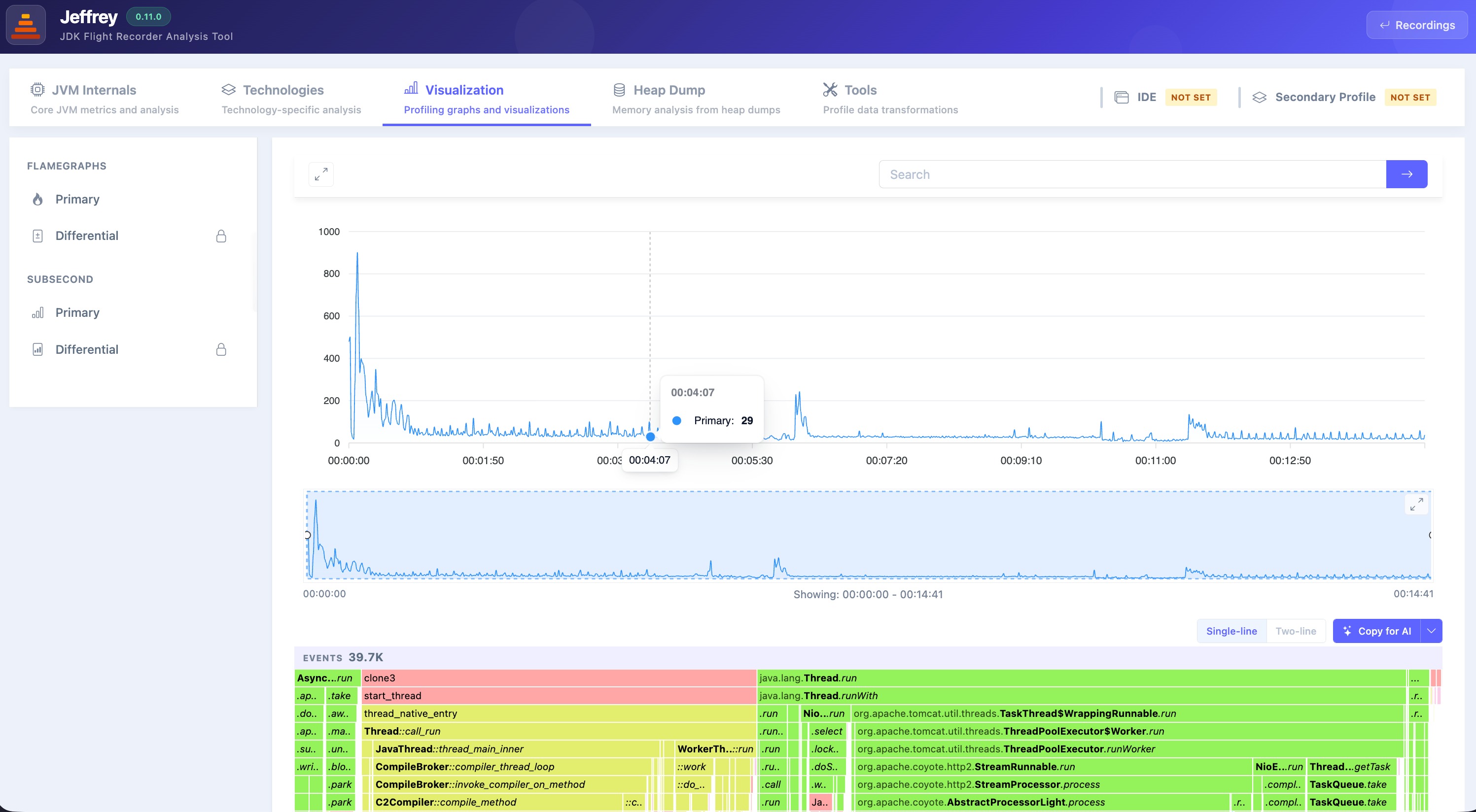The height and width of the screenshot is (812, 1476).
Task: Click the Tools wrench icon
Action: (x=830, y=89)
